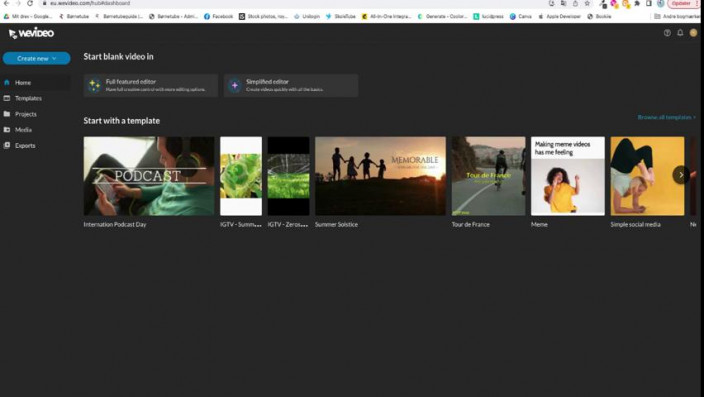
Task: Choose the Tour de France template
Action: pos(488,176)
